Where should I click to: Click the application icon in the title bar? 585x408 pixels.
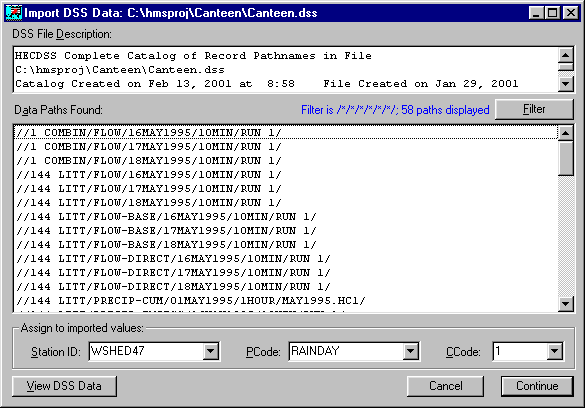pos(14,13)
